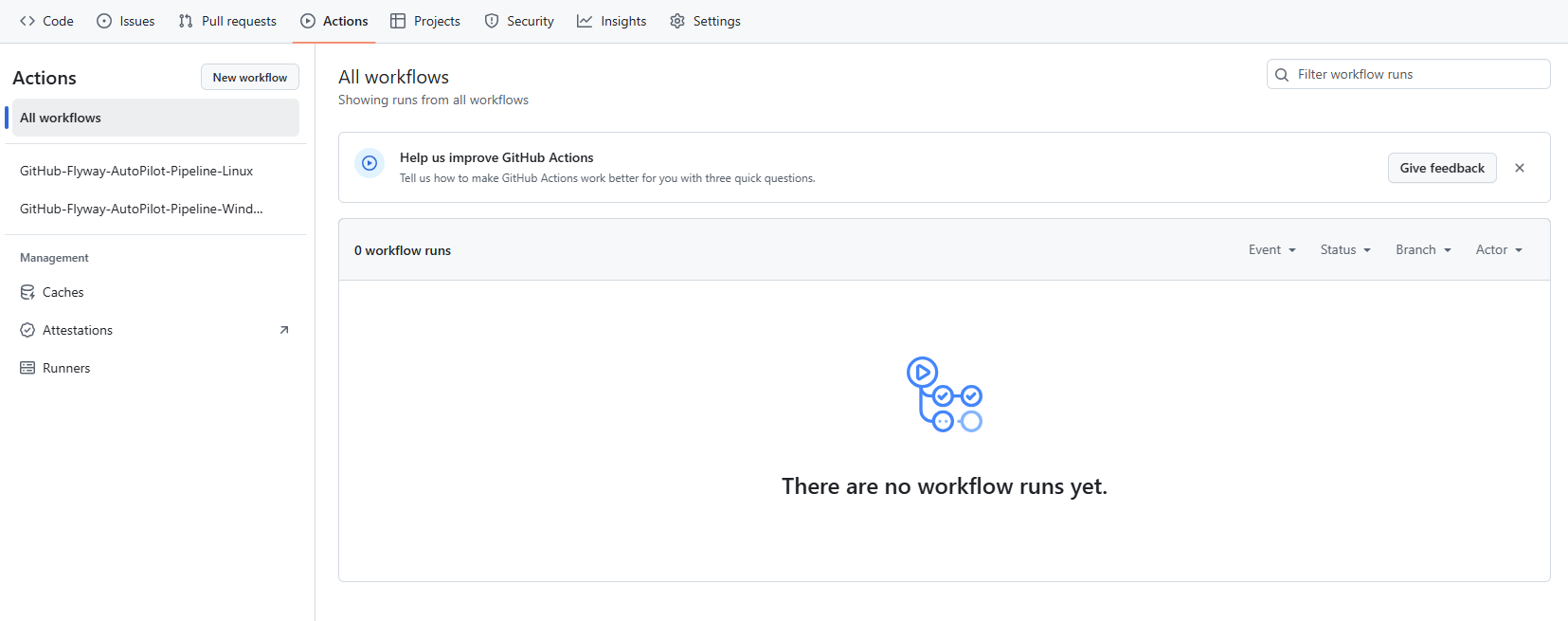
Task: Expand the Event filter dropdown
Action: (1271, 250)
